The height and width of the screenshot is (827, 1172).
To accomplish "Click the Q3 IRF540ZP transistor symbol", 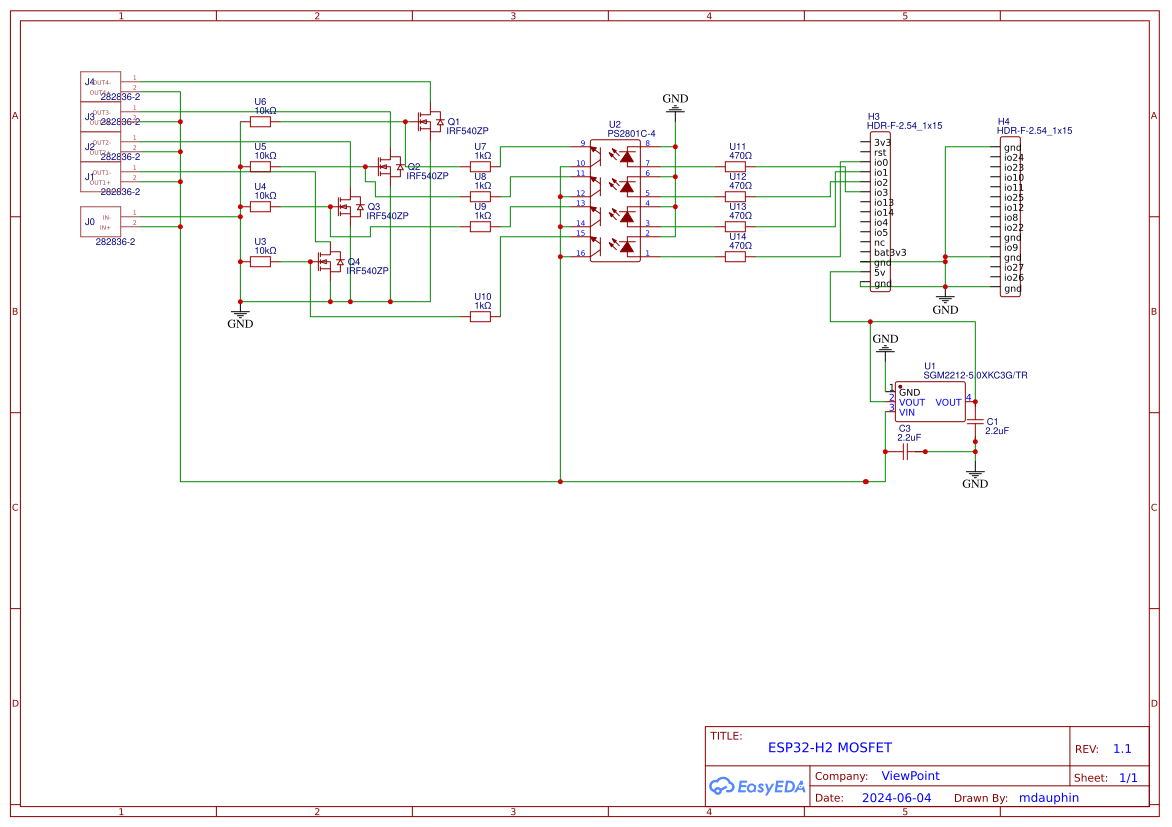I will (x=351, y=207).
